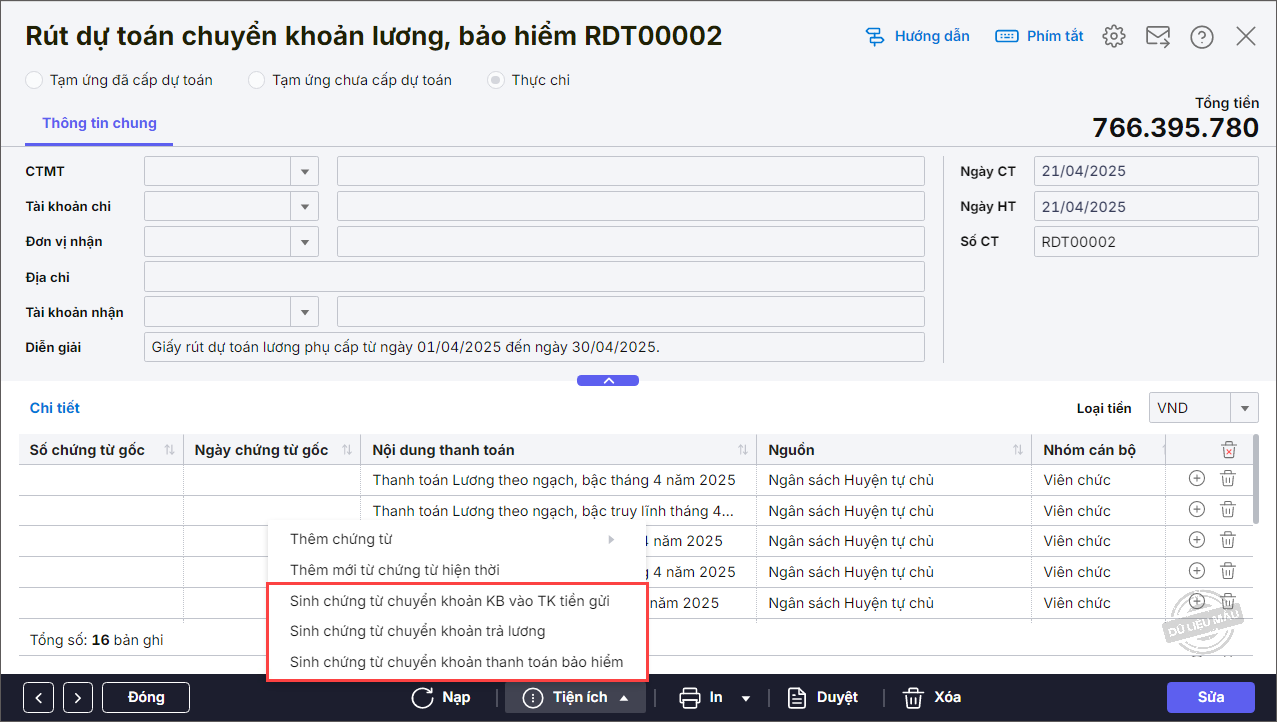Click the Ngày CT date field
The image size is (1277, 722).
(x=1146, y=171)
